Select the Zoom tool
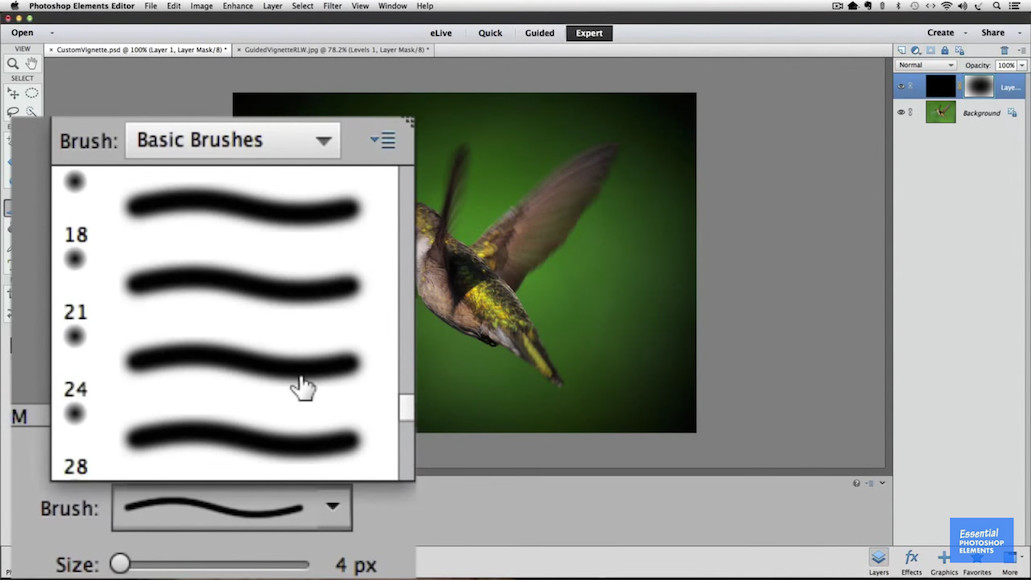Image resolution: width=1031 pixels, height=580 pixels. (x=12, y=64)
